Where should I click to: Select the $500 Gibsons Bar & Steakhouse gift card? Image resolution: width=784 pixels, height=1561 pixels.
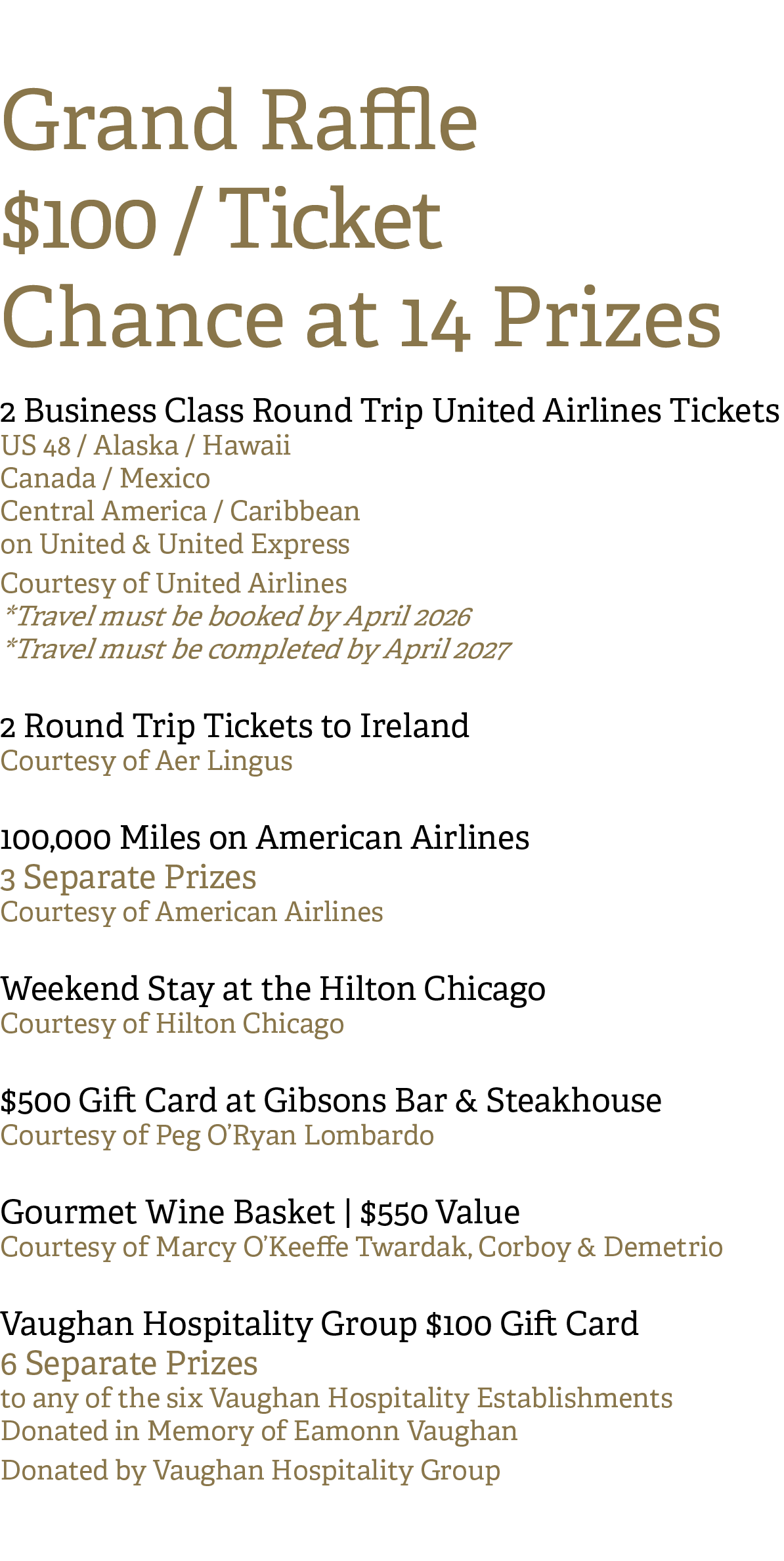pyautogui.click(x=331, y=1101)
